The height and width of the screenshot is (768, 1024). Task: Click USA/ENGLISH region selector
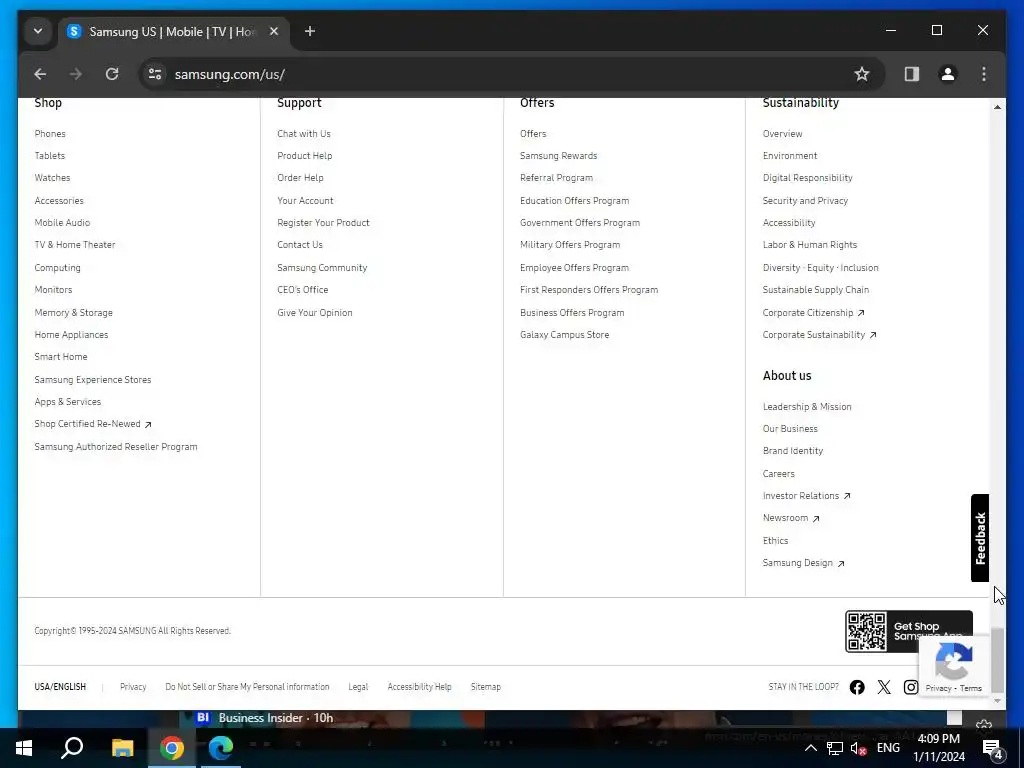(60, 687)
